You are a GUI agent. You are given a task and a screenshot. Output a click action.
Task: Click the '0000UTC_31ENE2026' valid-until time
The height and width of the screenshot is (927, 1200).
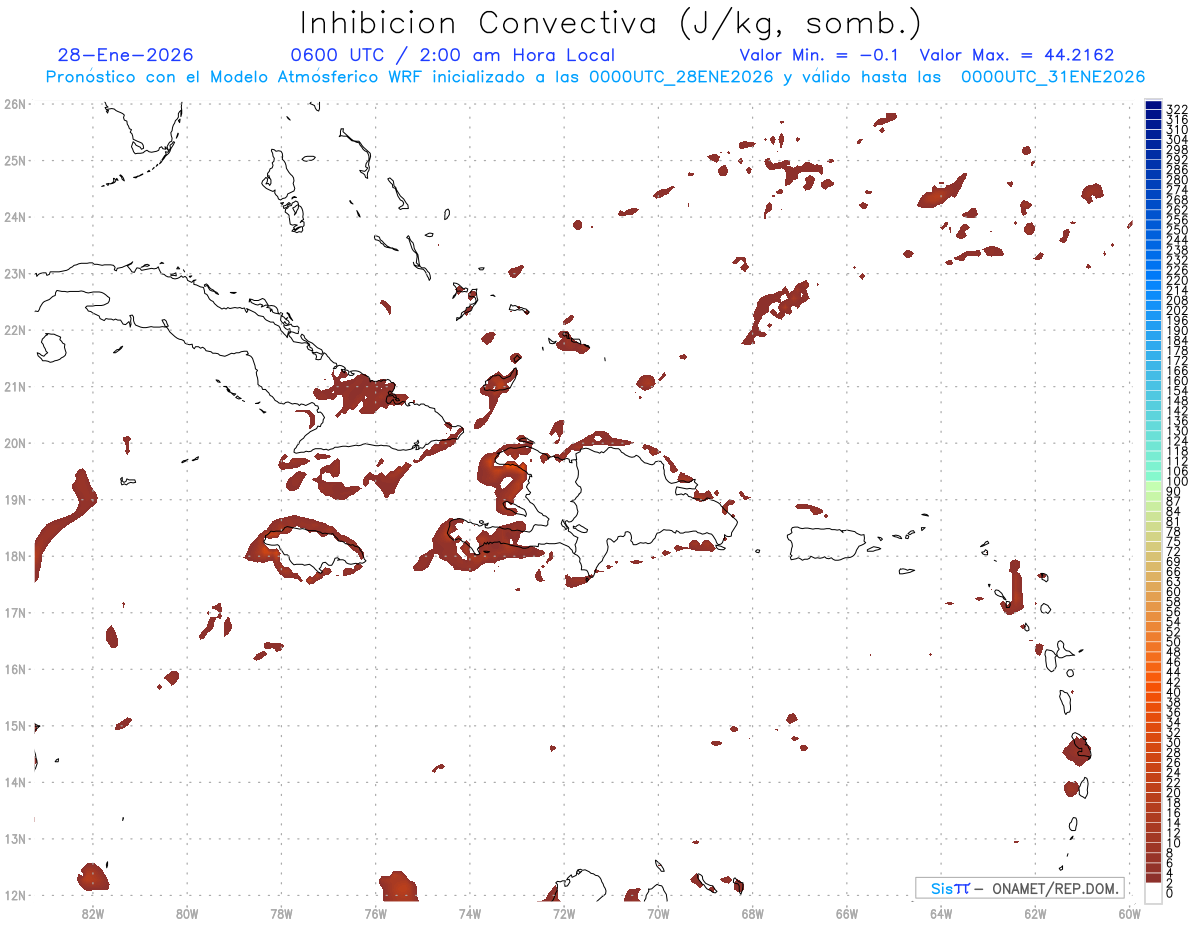click(1053, 77)
